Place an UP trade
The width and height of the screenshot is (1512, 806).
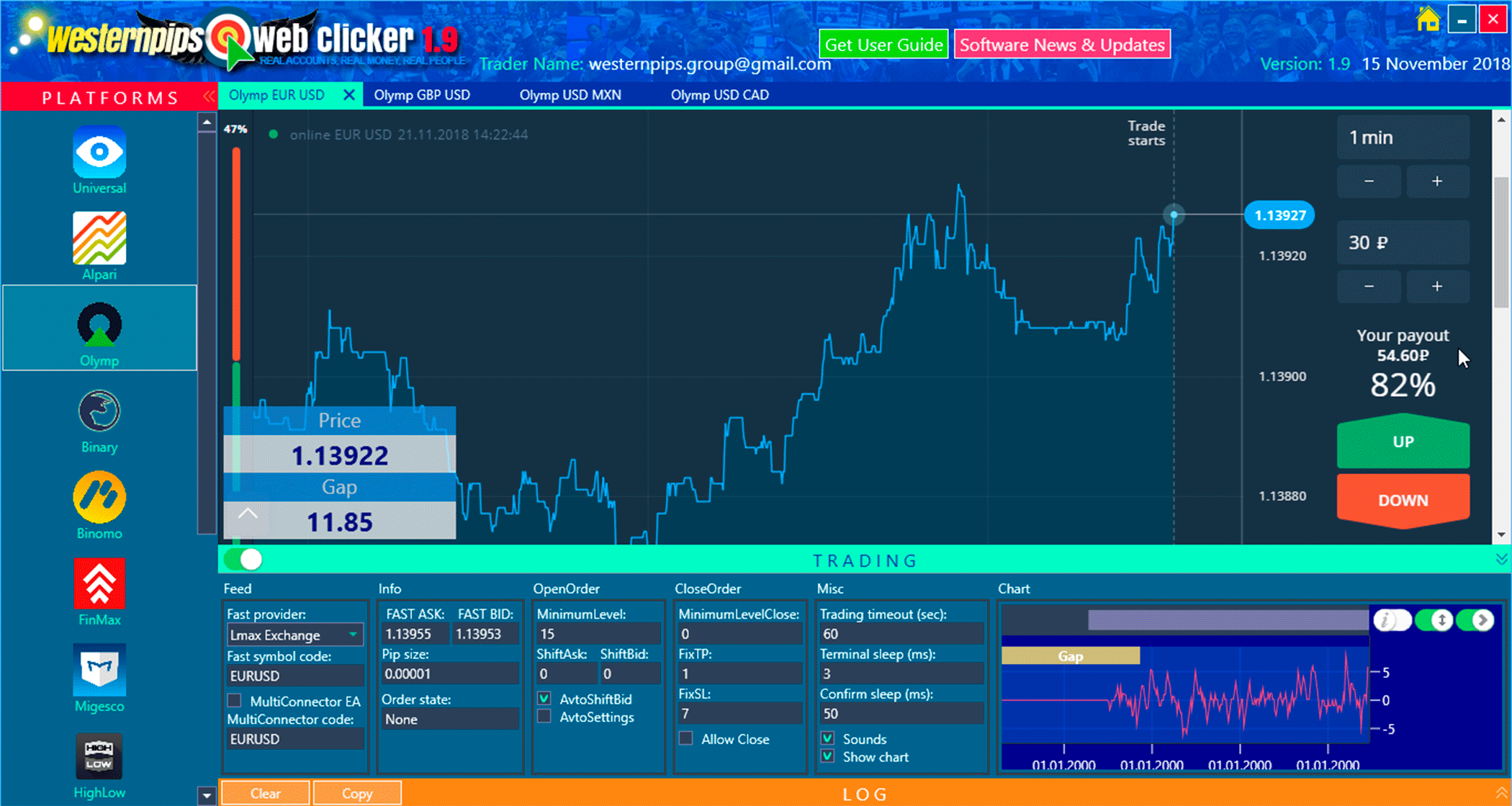point(1402,443)
